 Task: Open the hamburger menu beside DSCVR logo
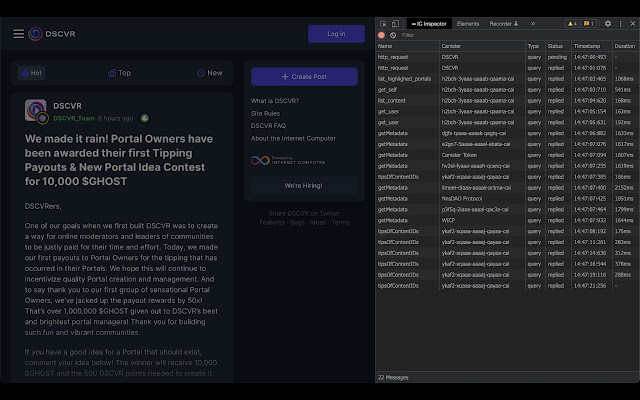[x=18, y=34]
